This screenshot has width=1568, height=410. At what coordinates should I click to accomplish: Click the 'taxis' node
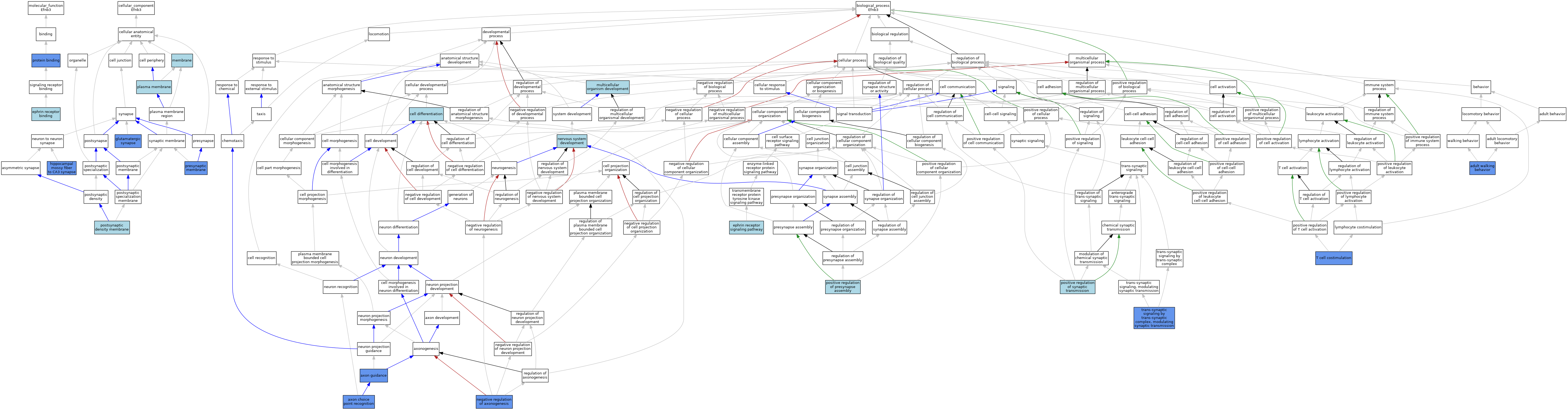click(x=261, y=114)
